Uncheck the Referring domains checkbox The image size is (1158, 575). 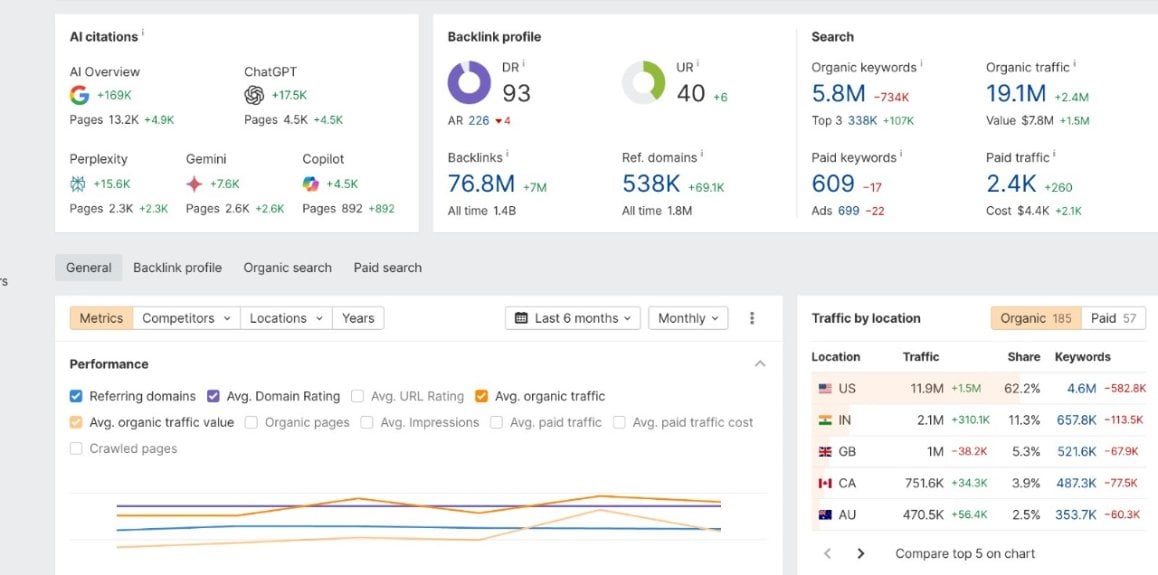point(76,396)
